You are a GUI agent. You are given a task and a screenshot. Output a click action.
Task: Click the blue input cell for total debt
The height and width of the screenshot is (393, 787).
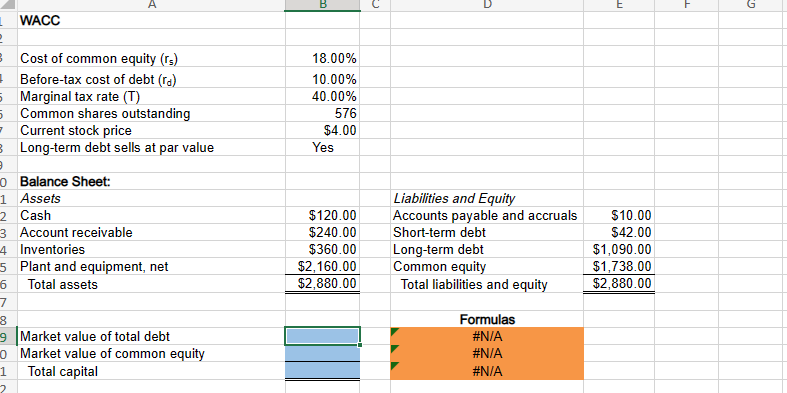point(323,336)
